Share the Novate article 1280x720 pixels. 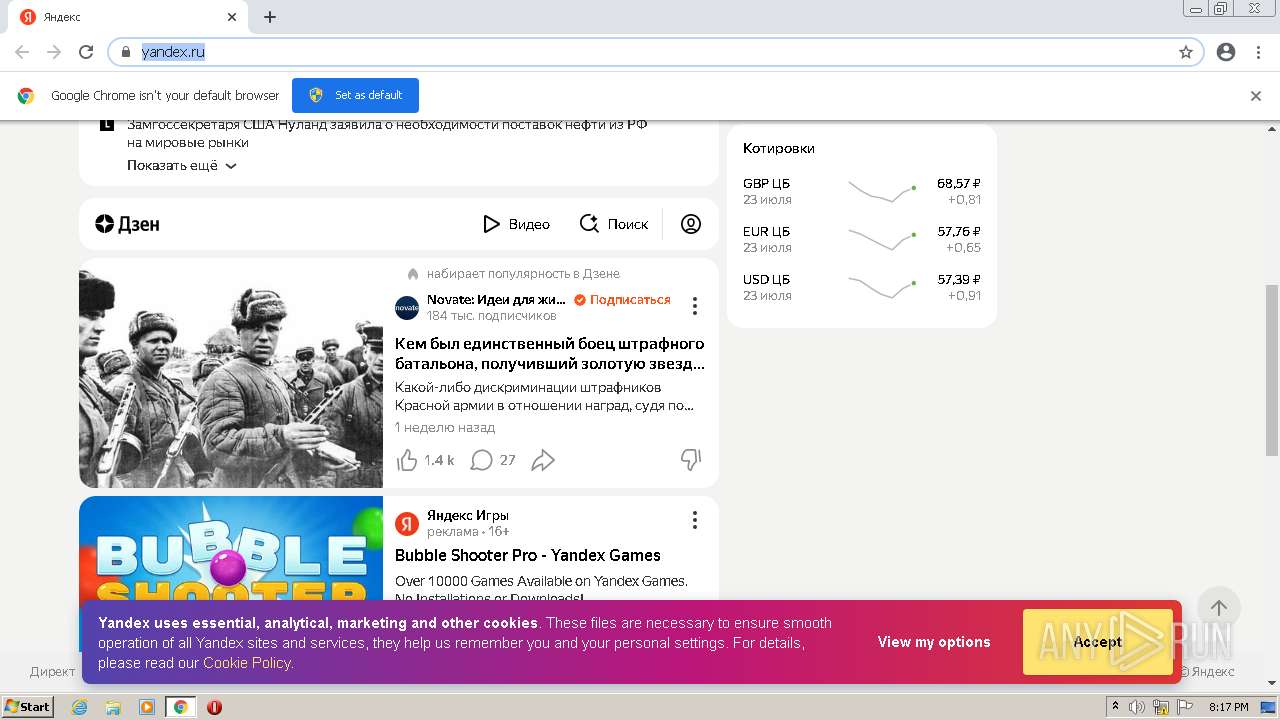543,460
